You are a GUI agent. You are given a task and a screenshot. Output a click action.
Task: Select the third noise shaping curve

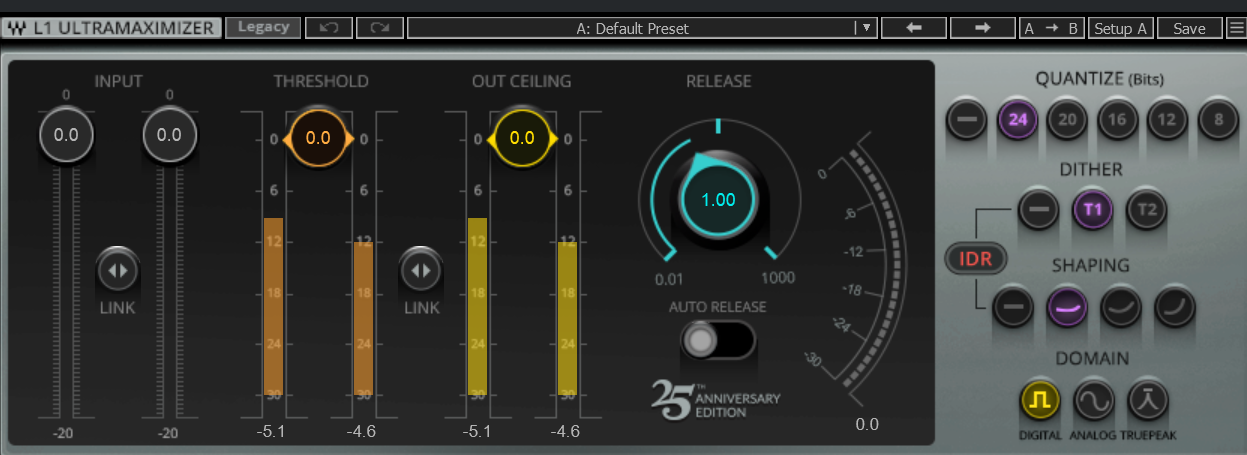pos(1121,307)
